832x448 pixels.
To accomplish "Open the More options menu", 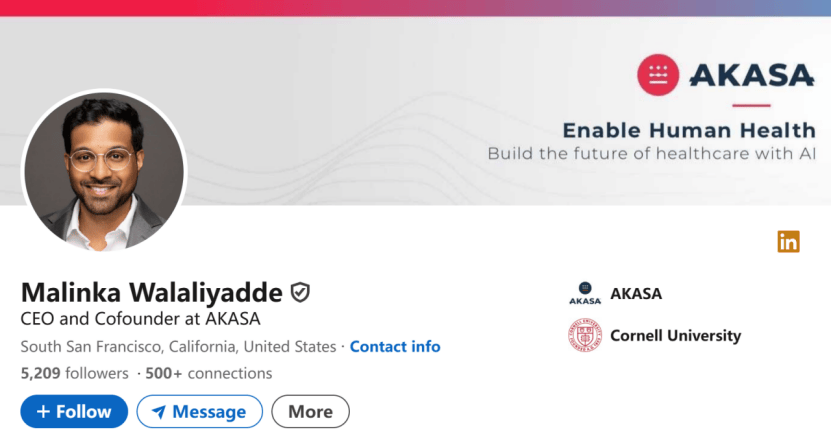I will click(310, 411).
